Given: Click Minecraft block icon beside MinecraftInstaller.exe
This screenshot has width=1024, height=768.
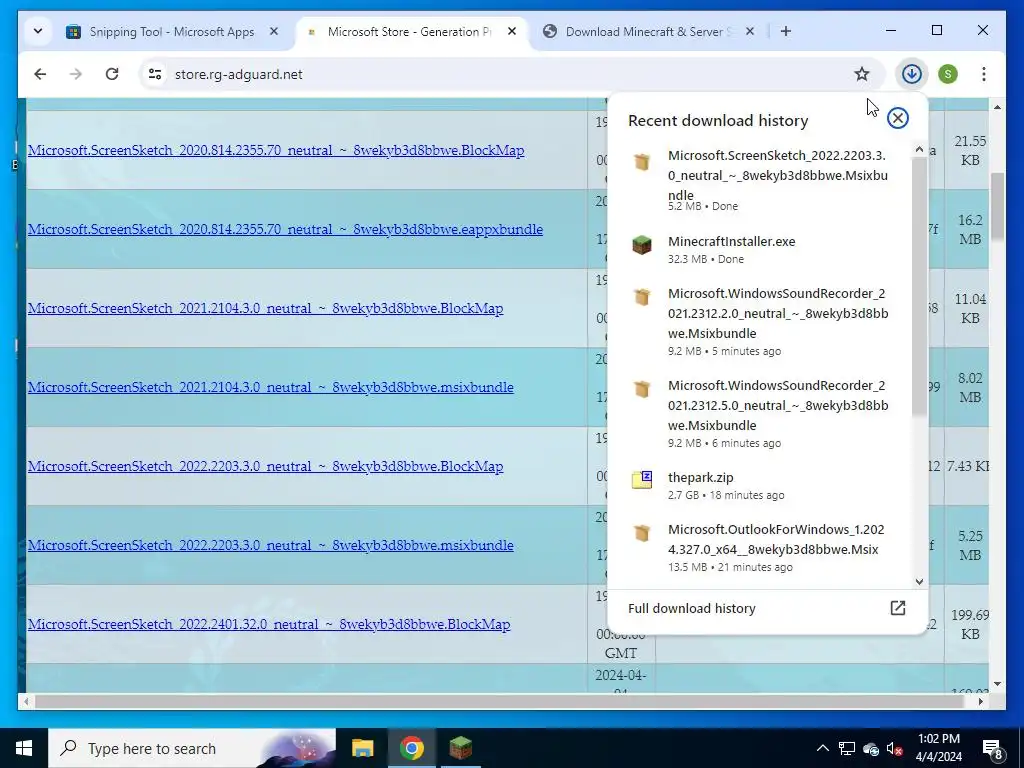Looking at the screenshot, I should point(642,245).
